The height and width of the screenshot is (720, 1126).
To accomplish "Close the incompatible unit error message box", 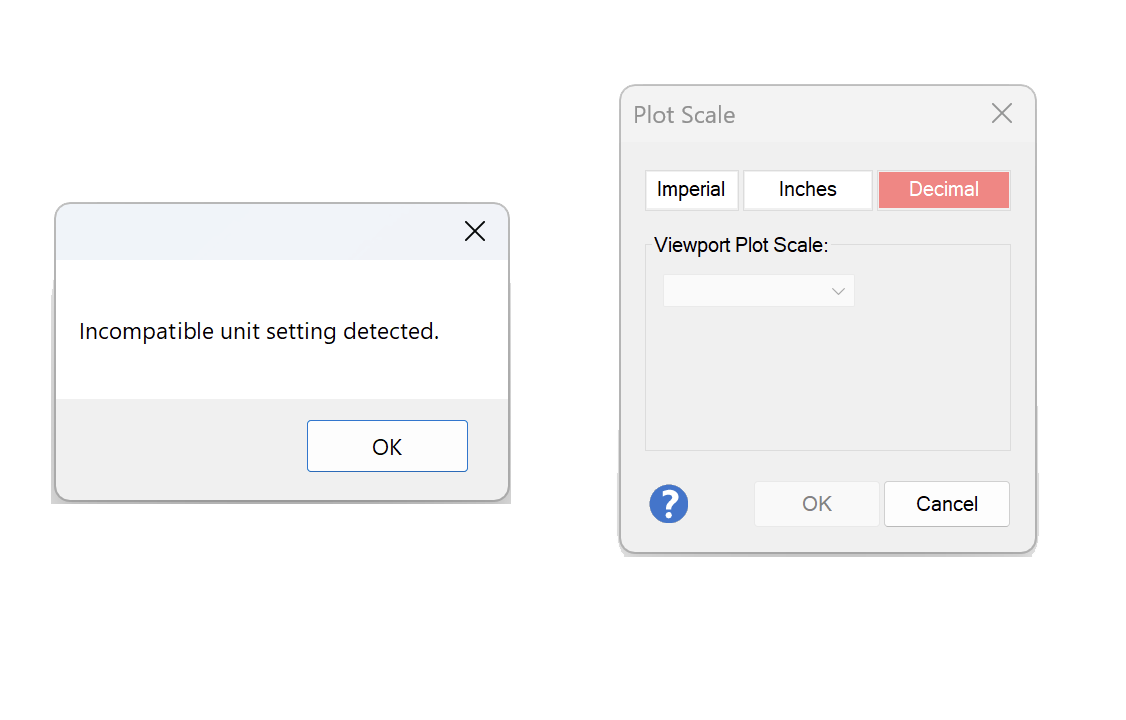I will 475,232.
